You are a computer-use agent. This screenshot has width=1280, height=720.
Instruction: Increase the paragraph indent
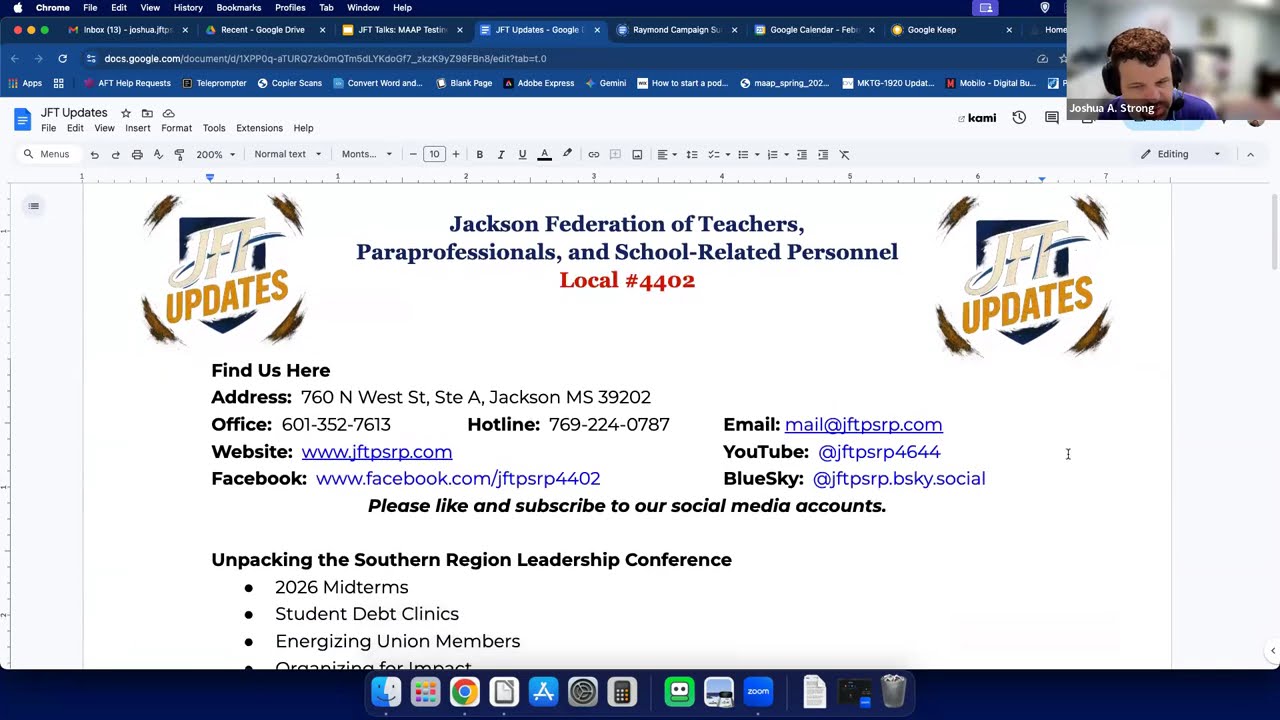coord(823,154)
